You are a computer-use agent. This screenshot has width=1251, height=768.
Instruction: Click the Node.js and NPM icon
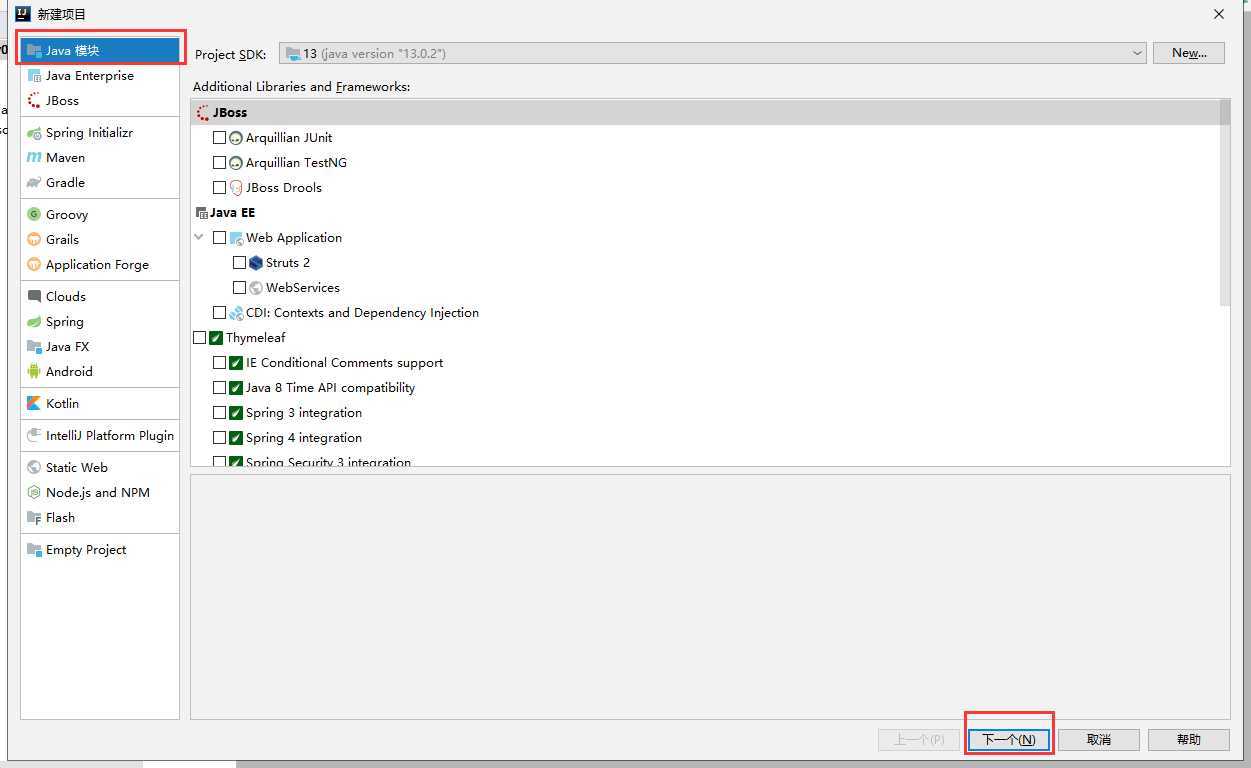34,492
